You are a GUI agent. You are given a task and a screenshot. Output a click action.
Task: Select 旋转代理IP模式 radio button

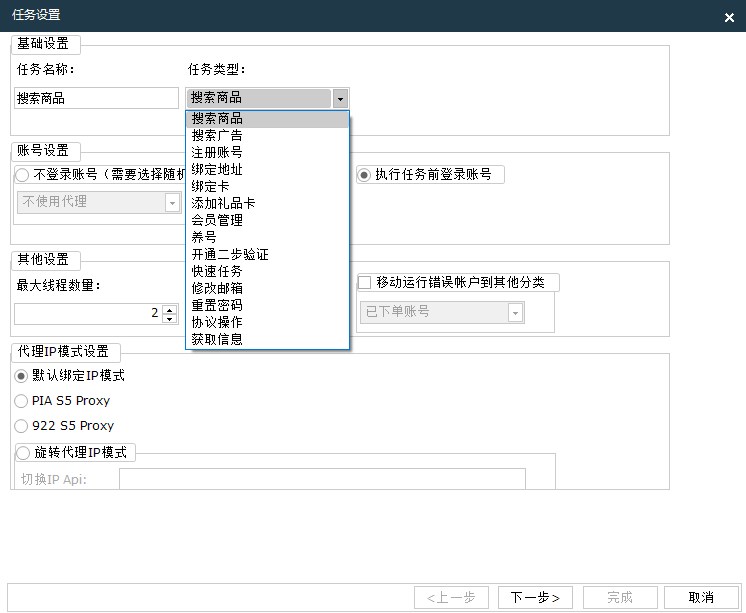pos(23,452)
